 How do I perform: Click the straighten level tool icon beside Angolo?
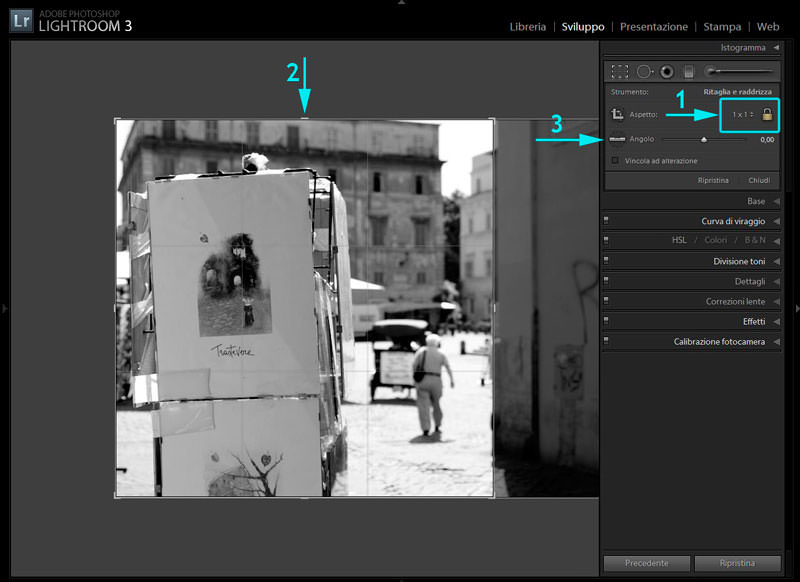click(617, 139)
